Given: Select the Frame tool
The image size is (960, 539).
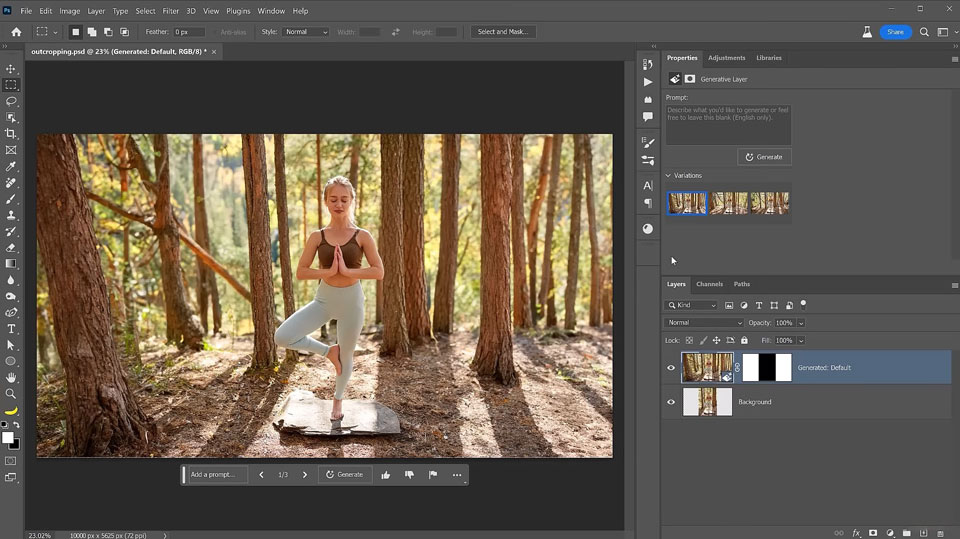Looking at the screenshot, I should click(x=10, y=150).
